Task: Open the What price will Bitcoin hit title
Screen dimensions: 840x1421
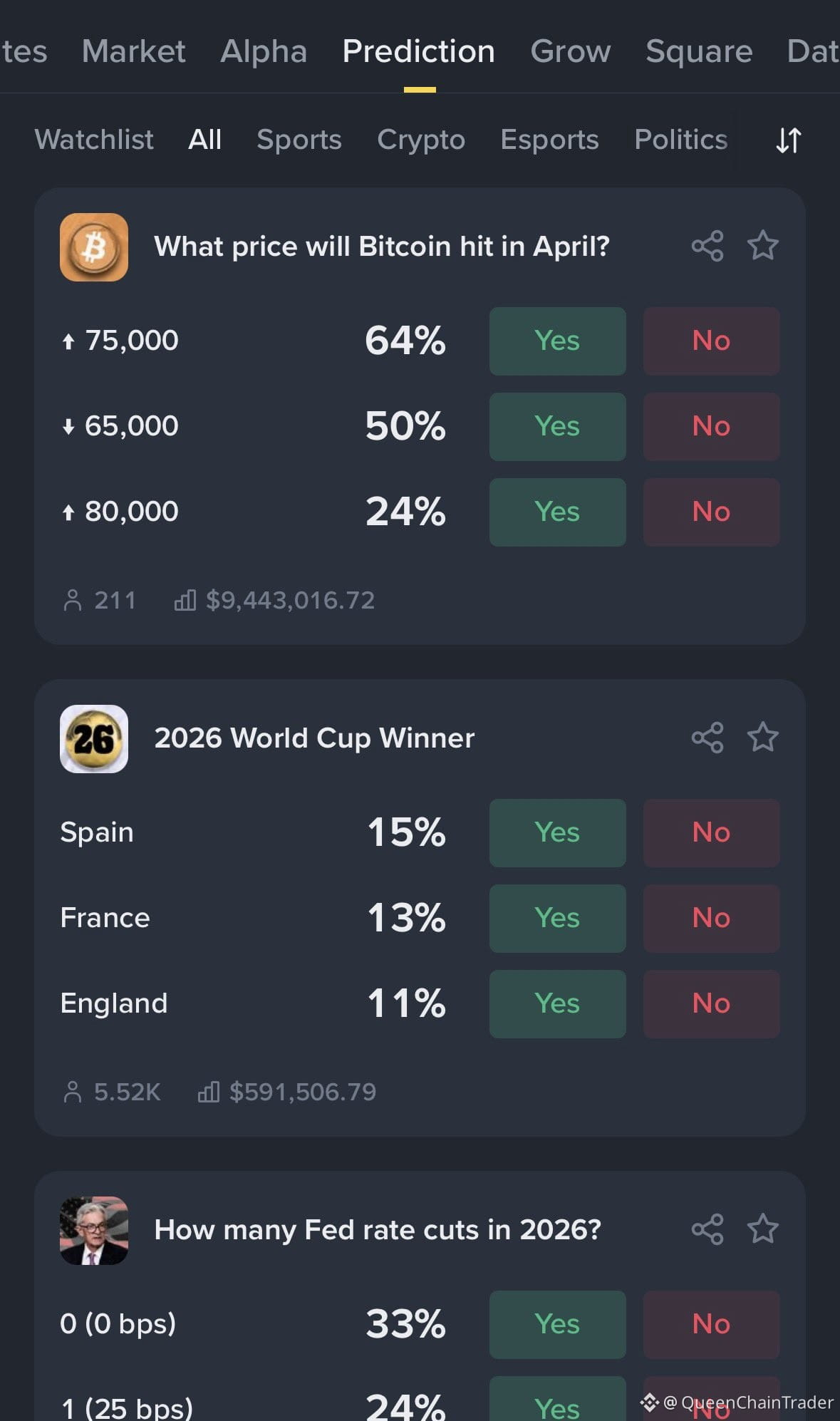Action: click(382, 247)
